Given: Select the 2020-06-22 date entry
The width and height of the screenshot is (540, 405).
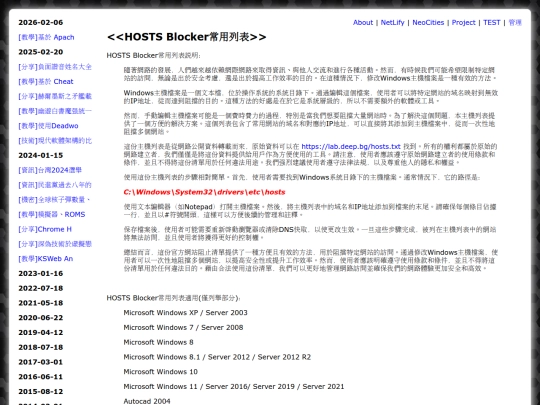Looking at the screenshot, I should point(41,318).
